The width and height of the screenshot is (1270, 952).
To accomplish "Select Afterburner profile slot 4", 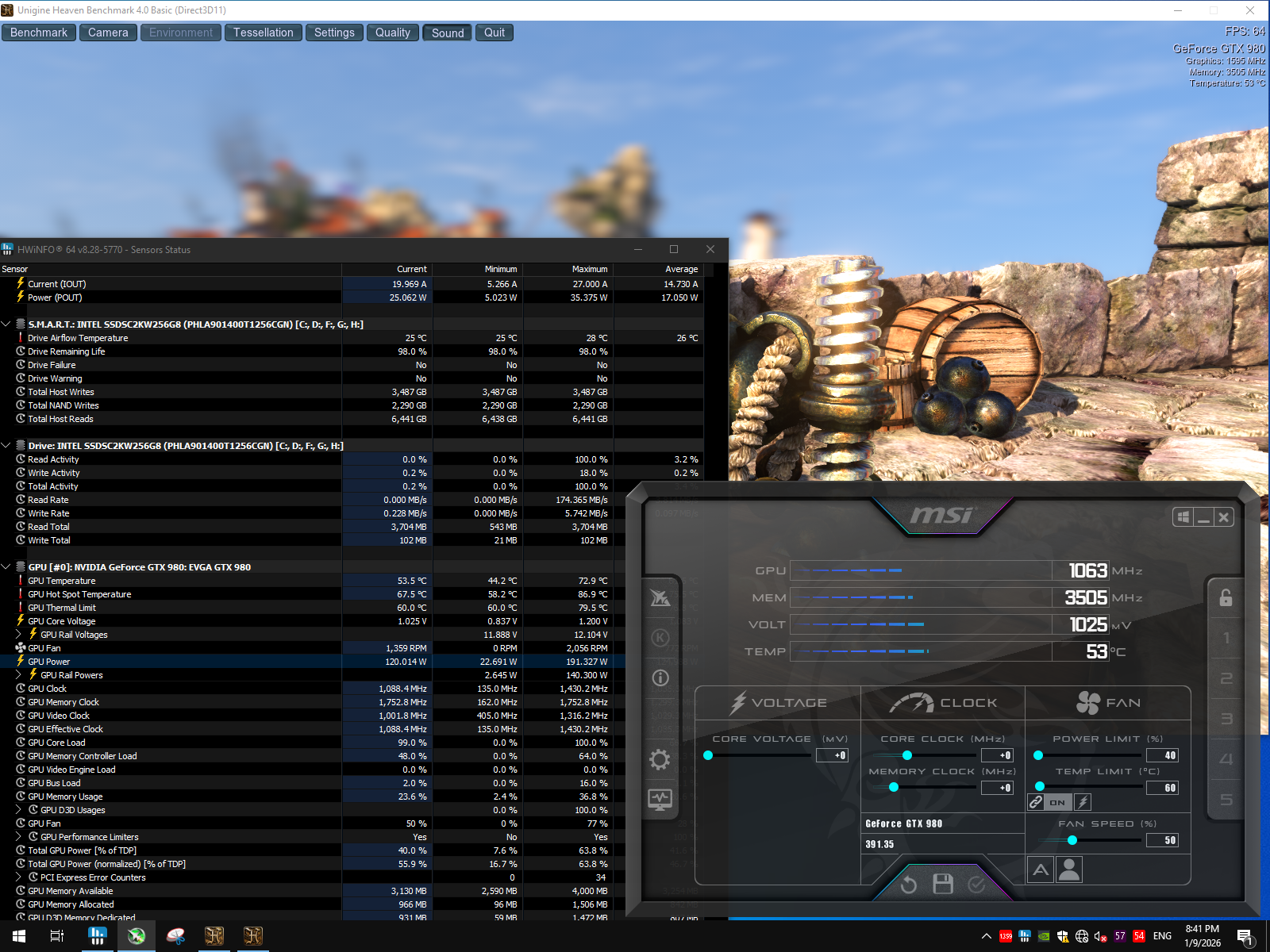I will (1226, 759).
